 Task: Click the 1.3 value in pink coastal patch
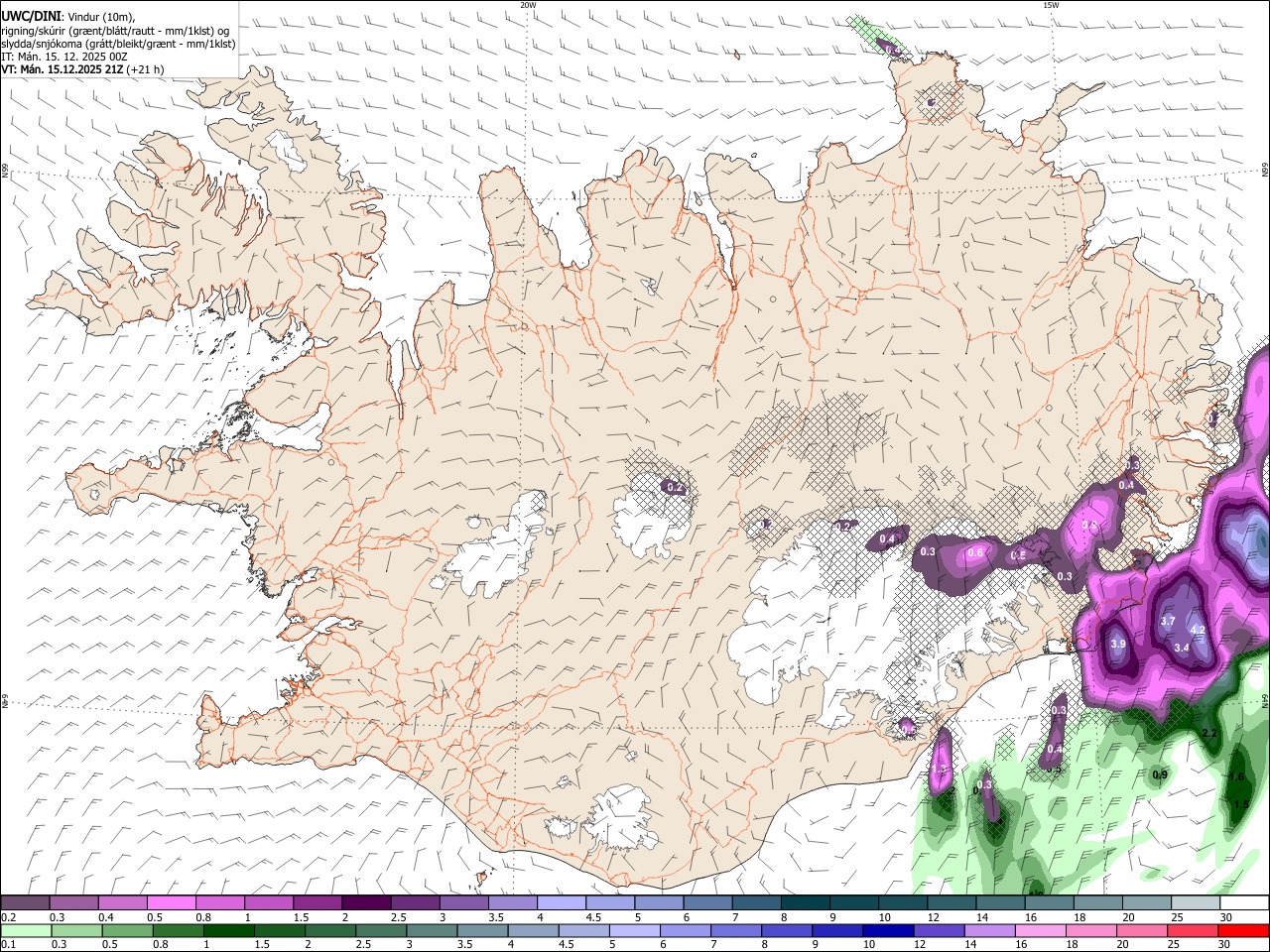pos(940,770)
